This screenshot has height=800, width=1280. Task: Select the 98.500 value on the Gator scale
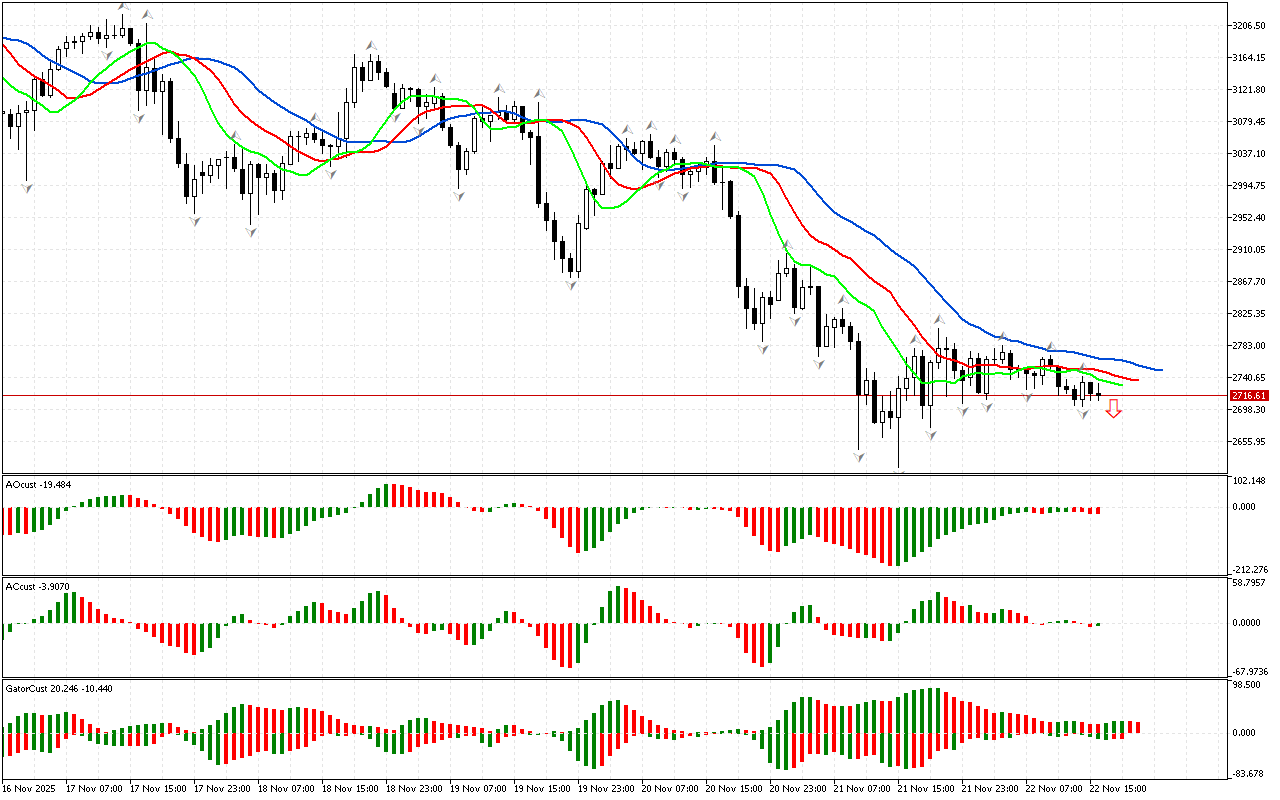(1250, 685)
